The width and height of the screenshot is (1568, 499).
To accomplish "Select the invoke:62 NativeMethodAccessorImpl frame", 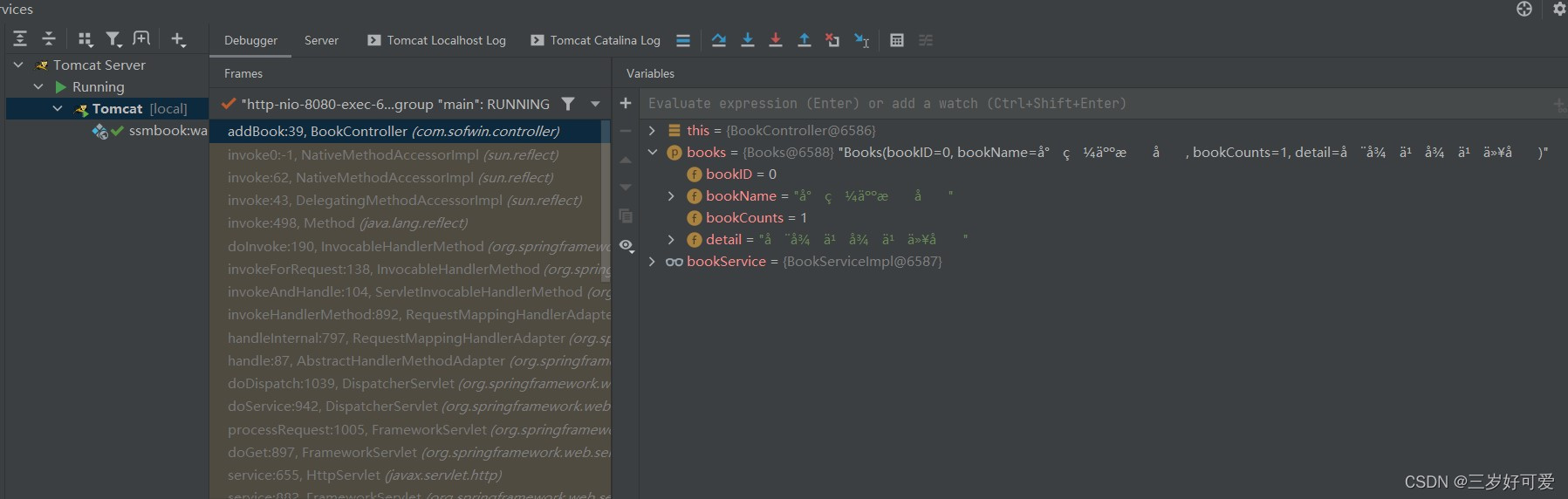I will point(406,177).
